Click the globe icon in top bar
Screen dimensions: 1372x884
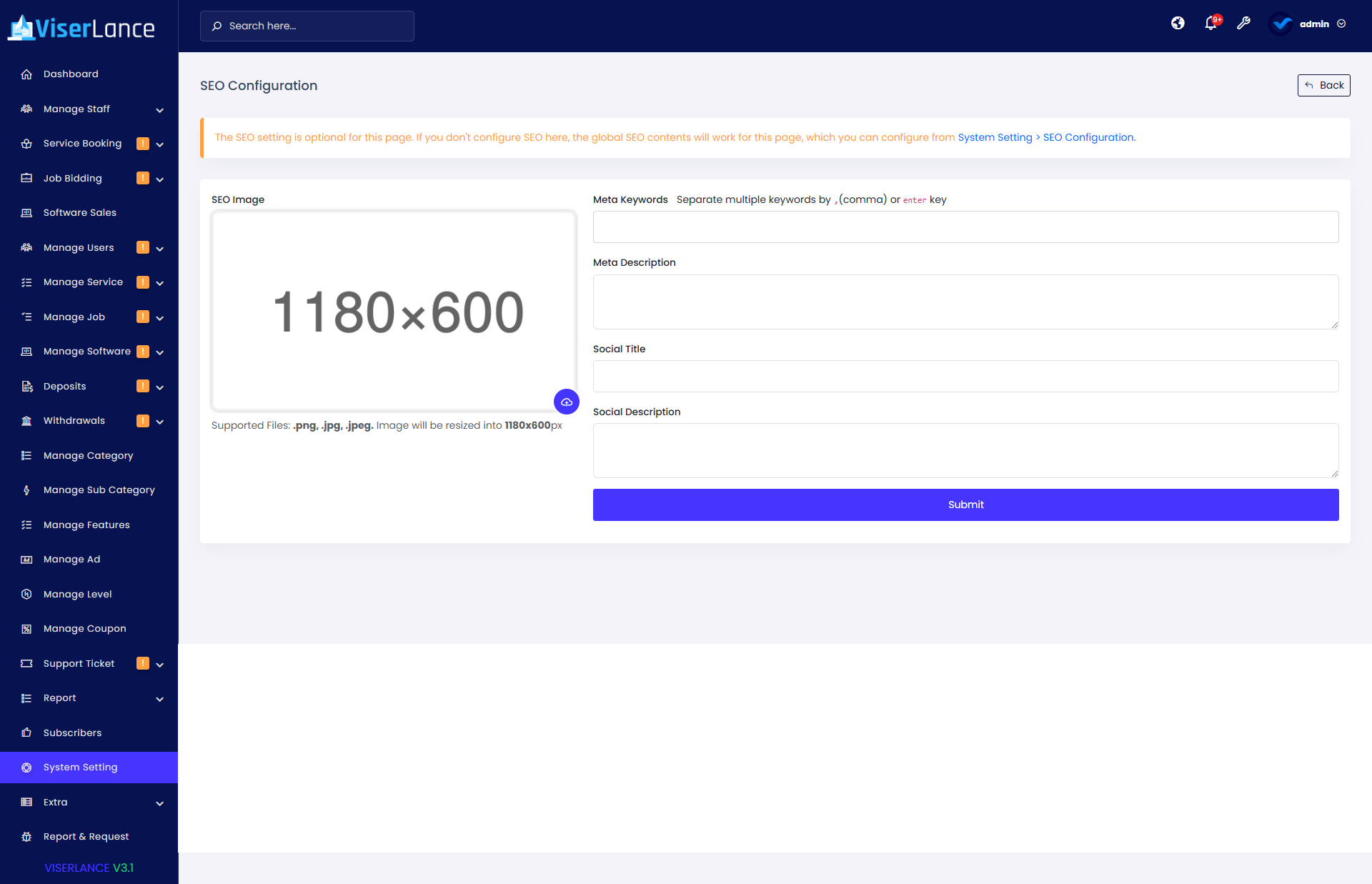coord(1178,24)
